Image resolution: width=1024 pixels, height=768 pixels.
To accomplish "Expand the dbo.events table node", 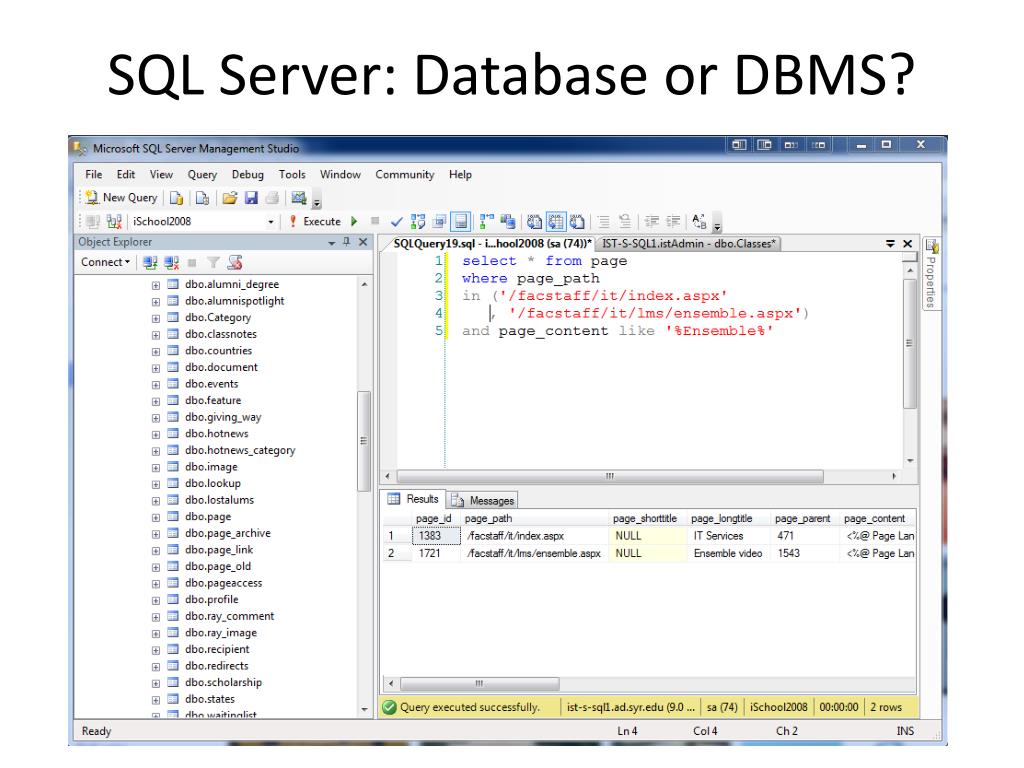I will (x=156, y=385).
